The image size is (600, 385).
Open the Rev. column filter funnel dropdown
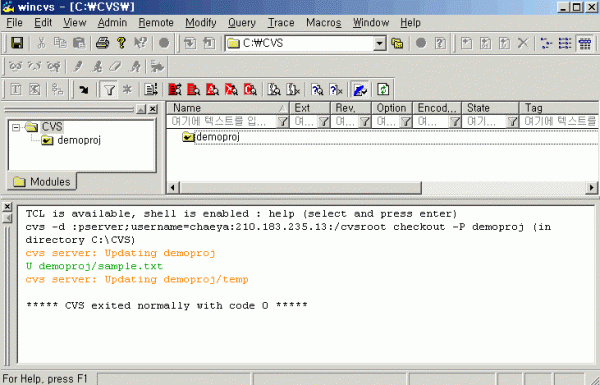[x=365, y=122]
